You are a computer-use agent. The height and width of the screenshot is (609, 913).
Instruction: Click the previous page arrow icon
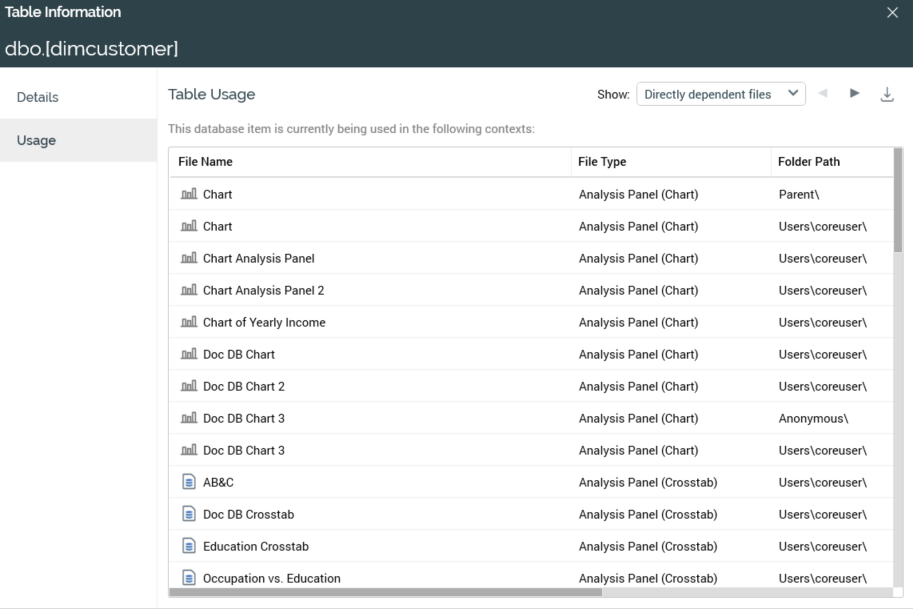click(x=823, y=94)
